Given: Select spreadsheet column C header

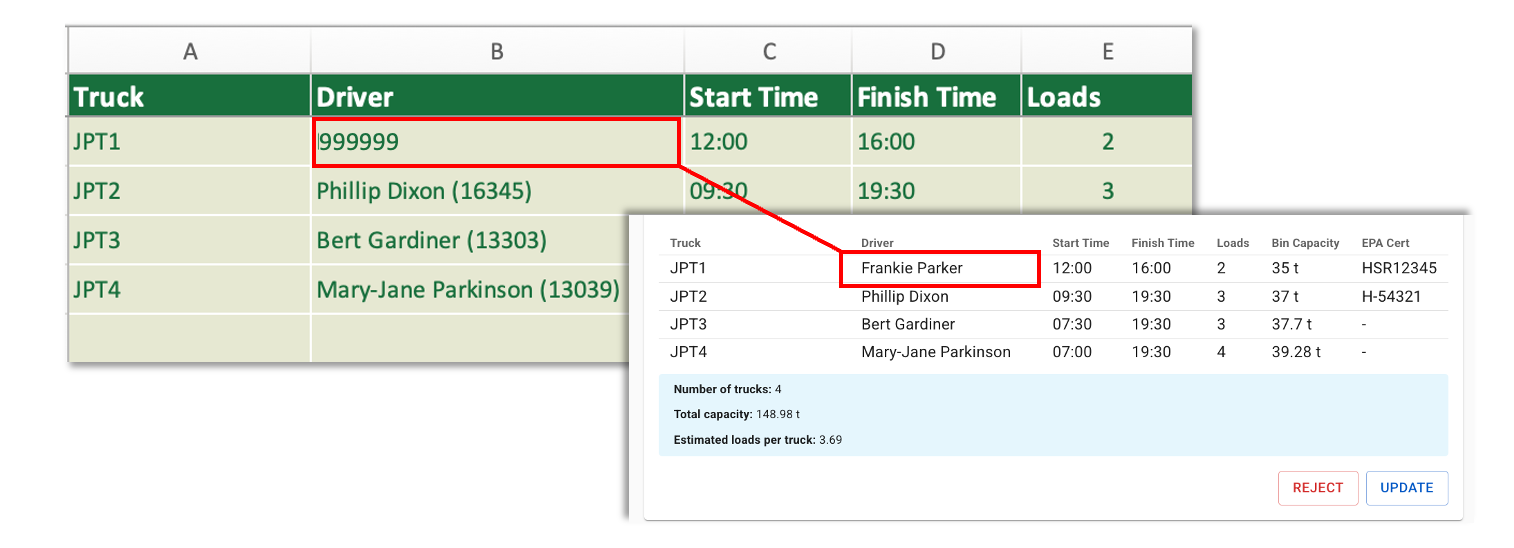Looking at the screenshot, I should click(767, 52).
